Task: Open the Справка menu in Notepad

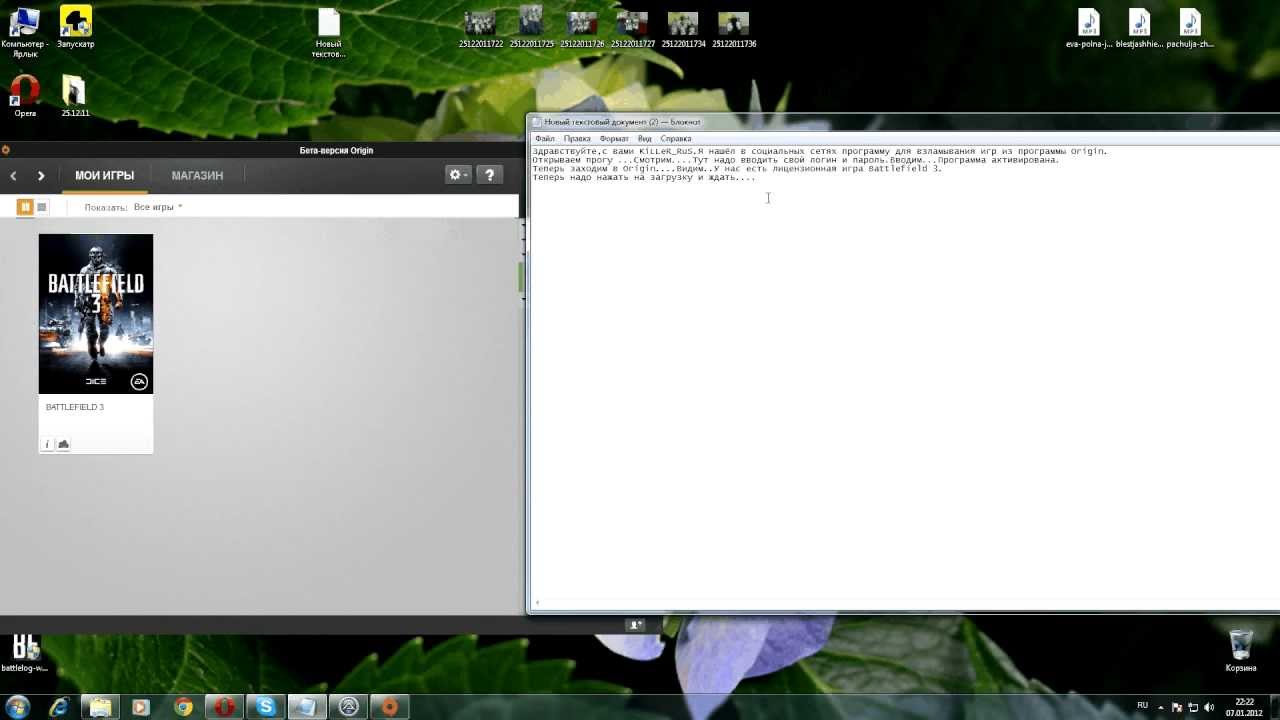Action: (676, 139)
